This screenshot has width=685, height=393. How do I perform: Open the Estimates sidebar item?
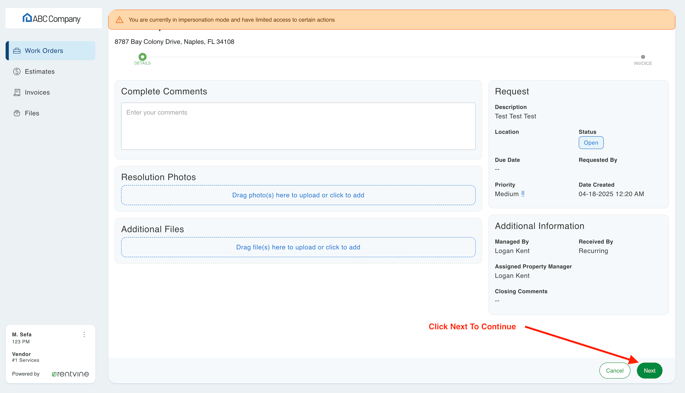coord(51,72)
